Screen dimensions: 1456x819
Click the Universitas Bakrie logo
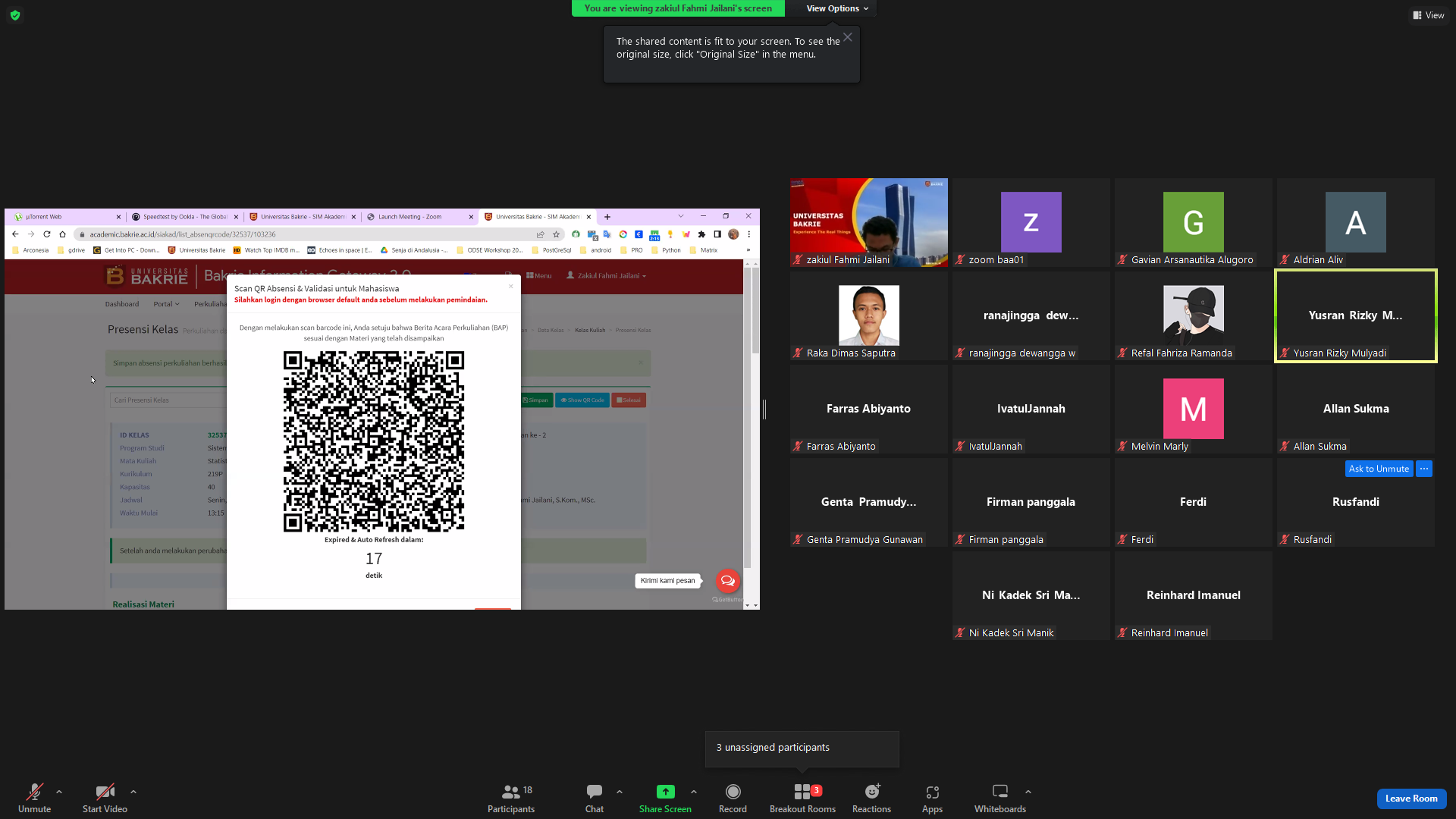coord(147,276)
